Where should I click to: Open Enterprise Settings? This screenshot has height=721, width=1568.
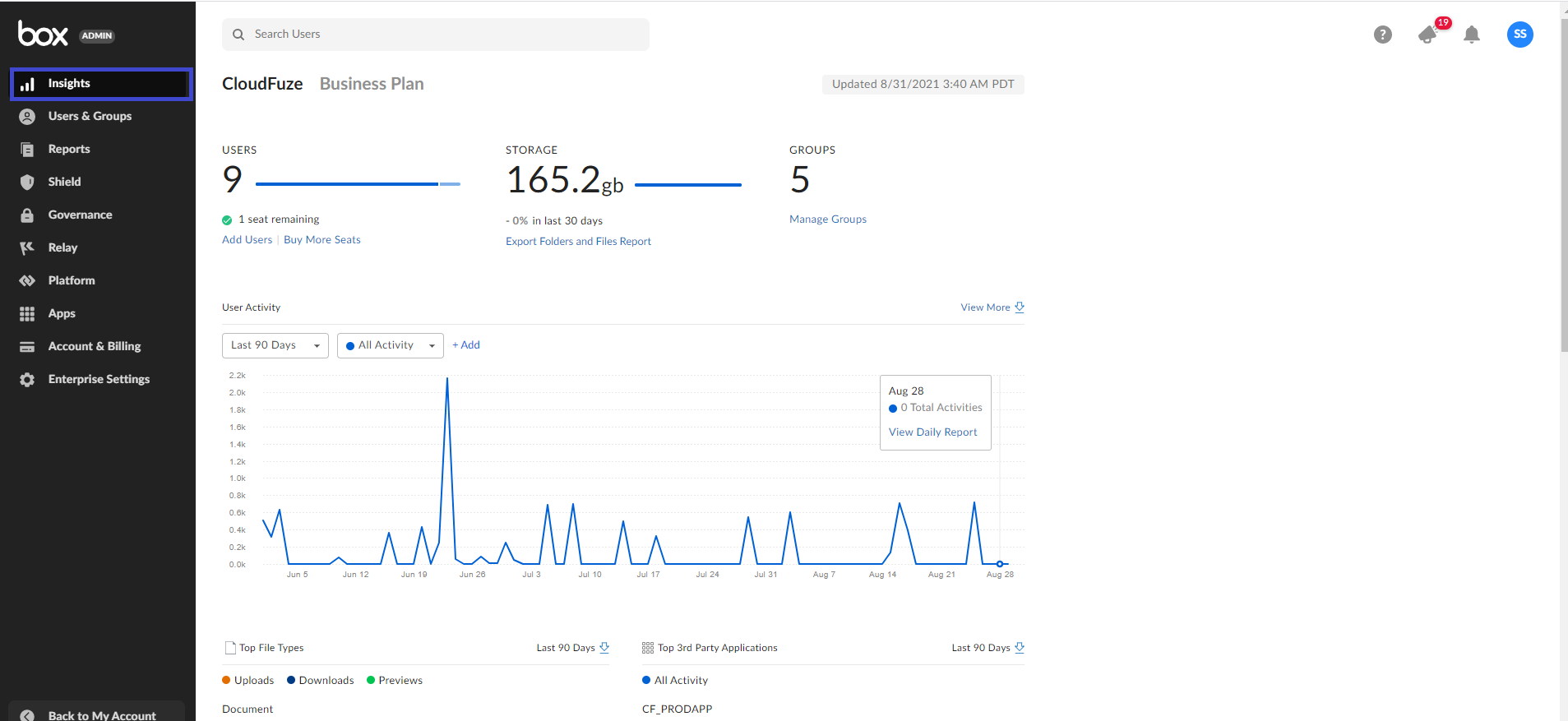98,380
